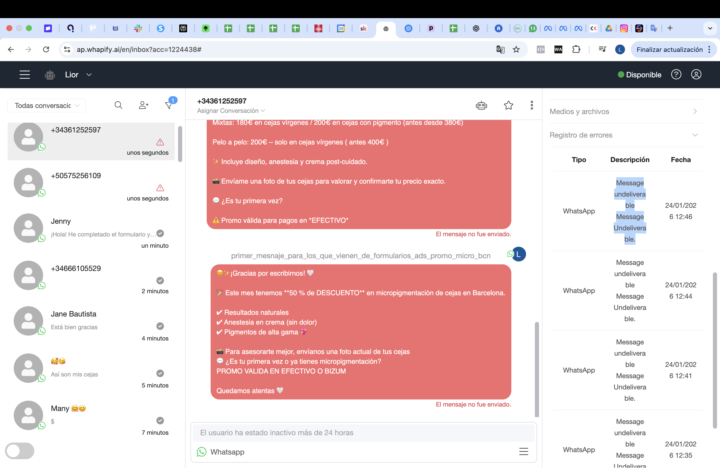This screenshot has width=720, height=468.
Task: Open the hamburger main menu
Action: click(x=25, y=75)
